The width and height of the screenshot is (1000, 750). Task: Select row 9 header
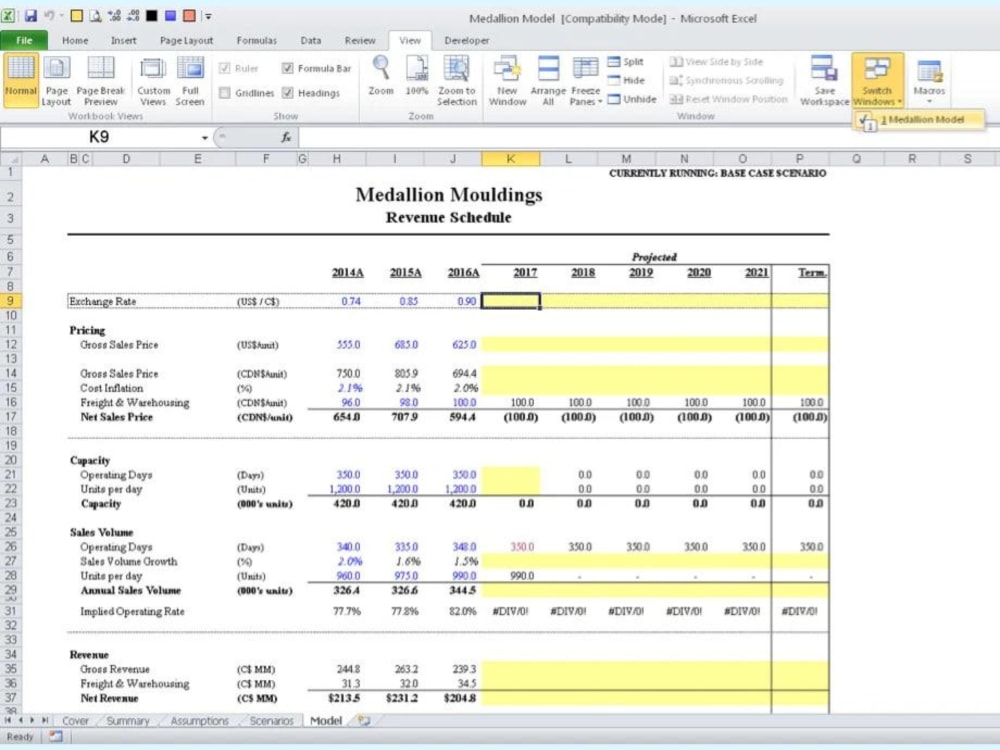pyautogui.click(x=11, y=301)
